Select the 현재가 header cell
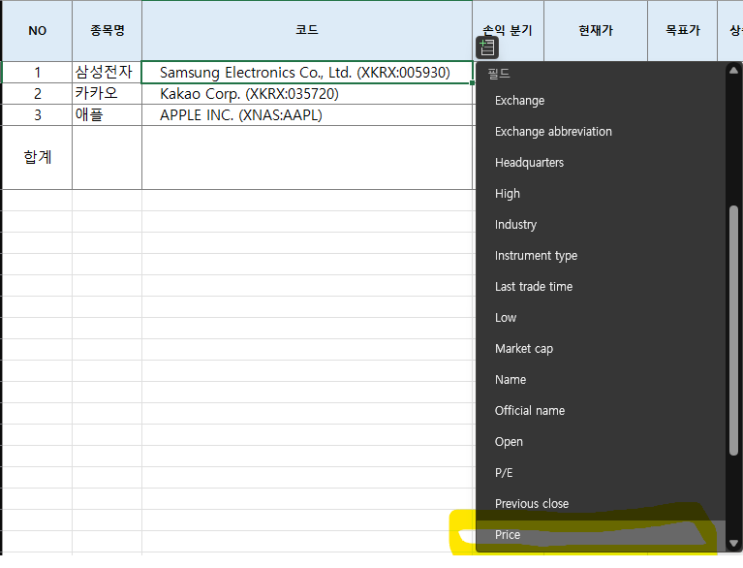Screen dimensions: 743x568 pos(596,31)
